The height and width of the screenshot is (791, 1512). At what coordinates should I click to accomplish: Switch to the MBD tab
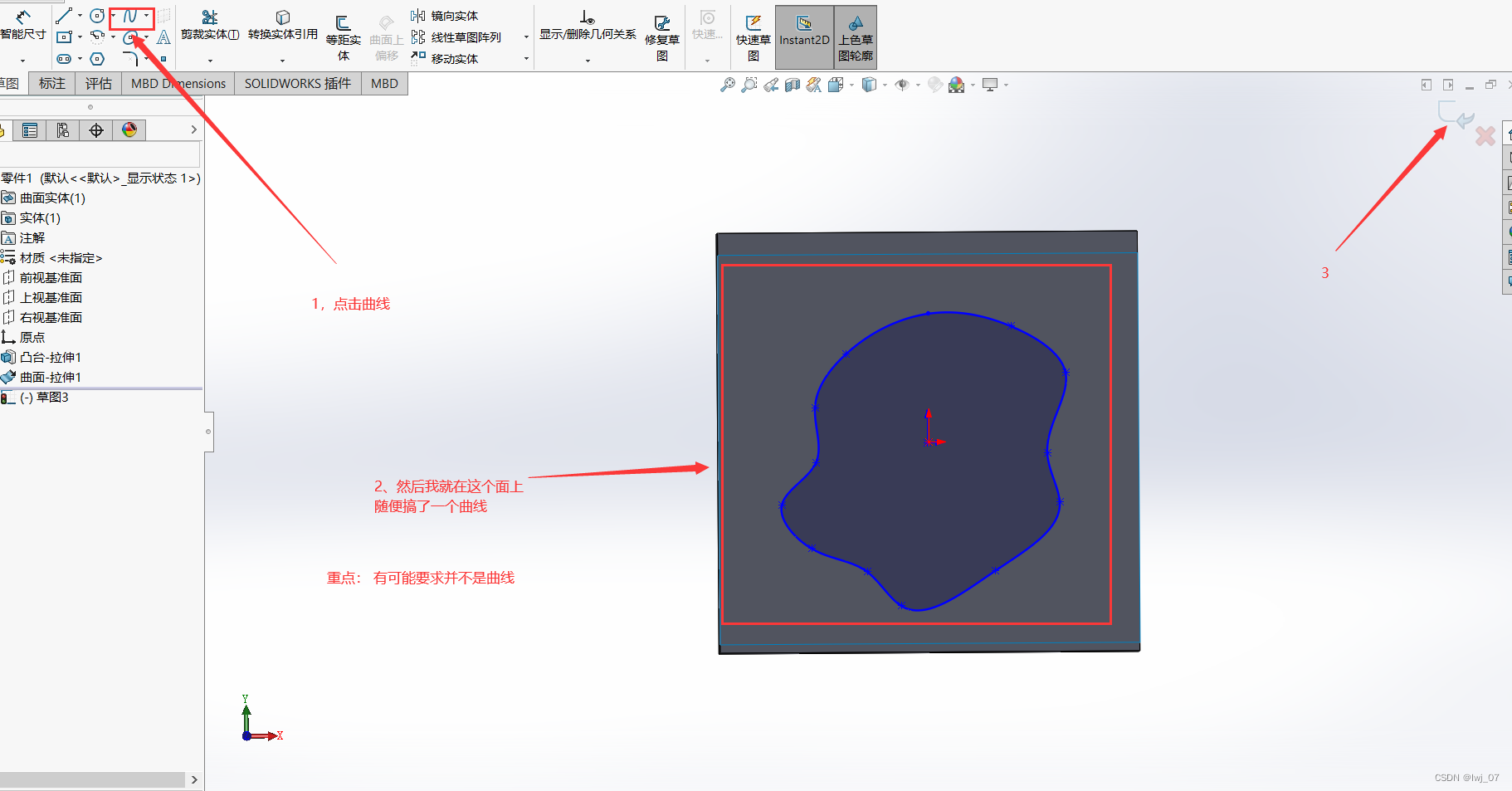384,84
